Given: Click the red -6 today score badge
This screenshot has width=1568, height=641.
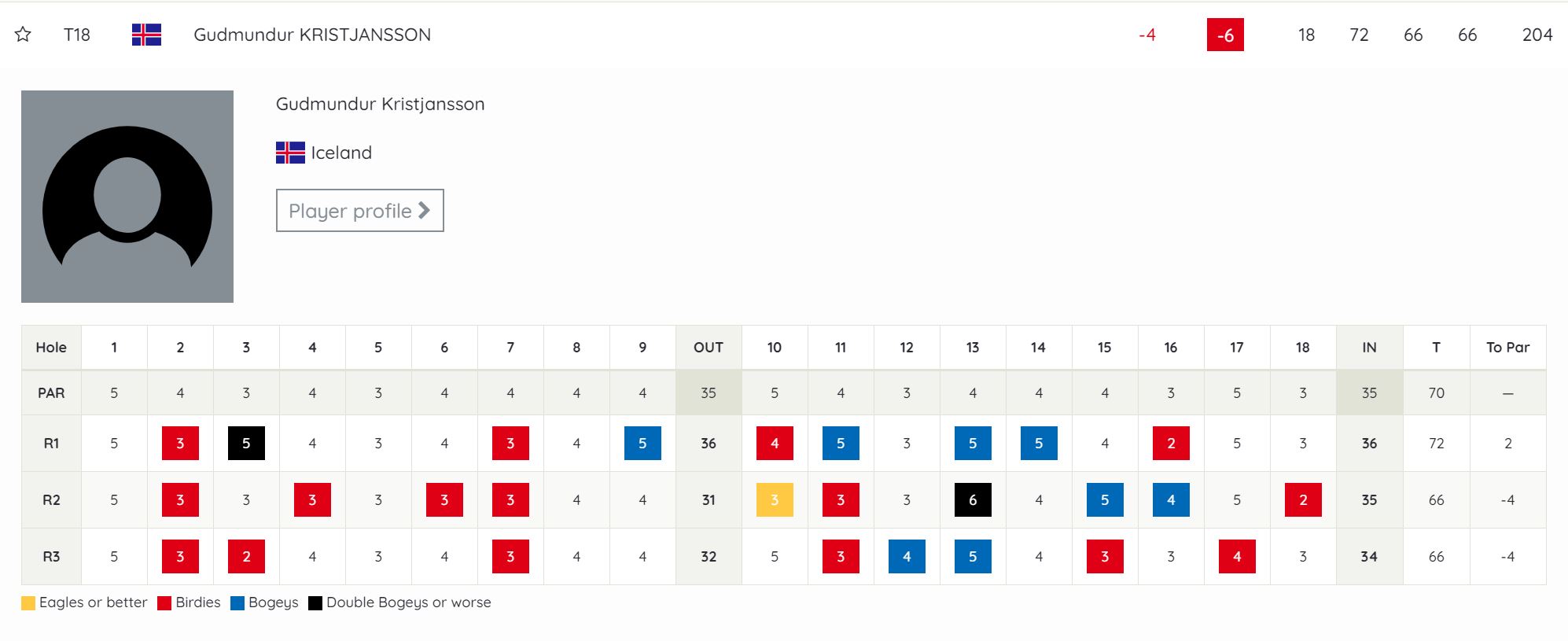Looking at the screenshot, I should pyautogui.click(x=1225, y=35).
